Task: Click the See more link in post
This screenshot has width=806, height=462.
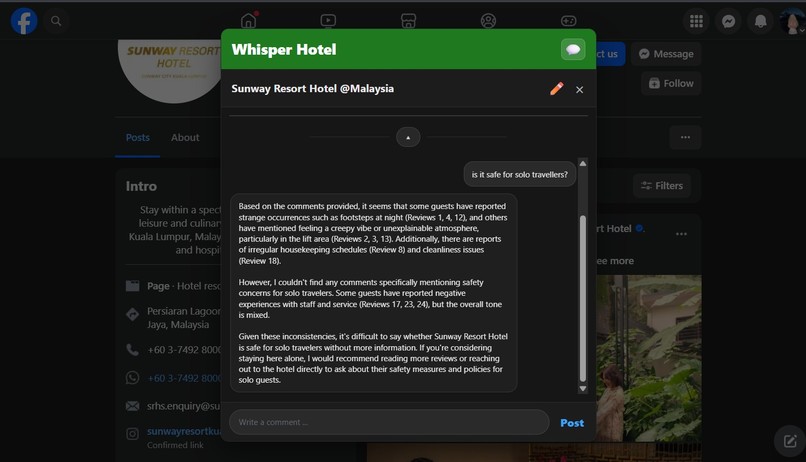Action: 615,261
